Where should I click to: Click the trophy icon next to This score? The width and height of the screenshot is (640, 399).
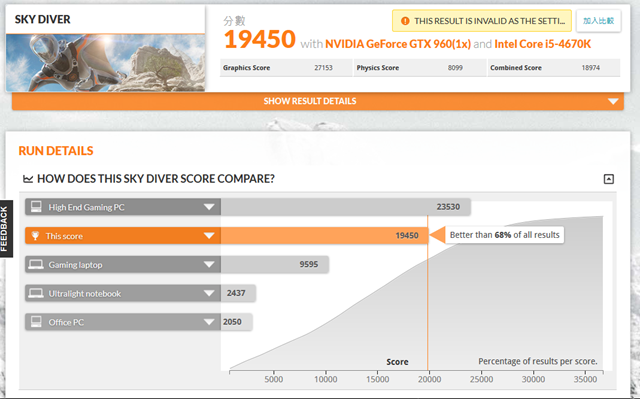click(x=35, y=236)
